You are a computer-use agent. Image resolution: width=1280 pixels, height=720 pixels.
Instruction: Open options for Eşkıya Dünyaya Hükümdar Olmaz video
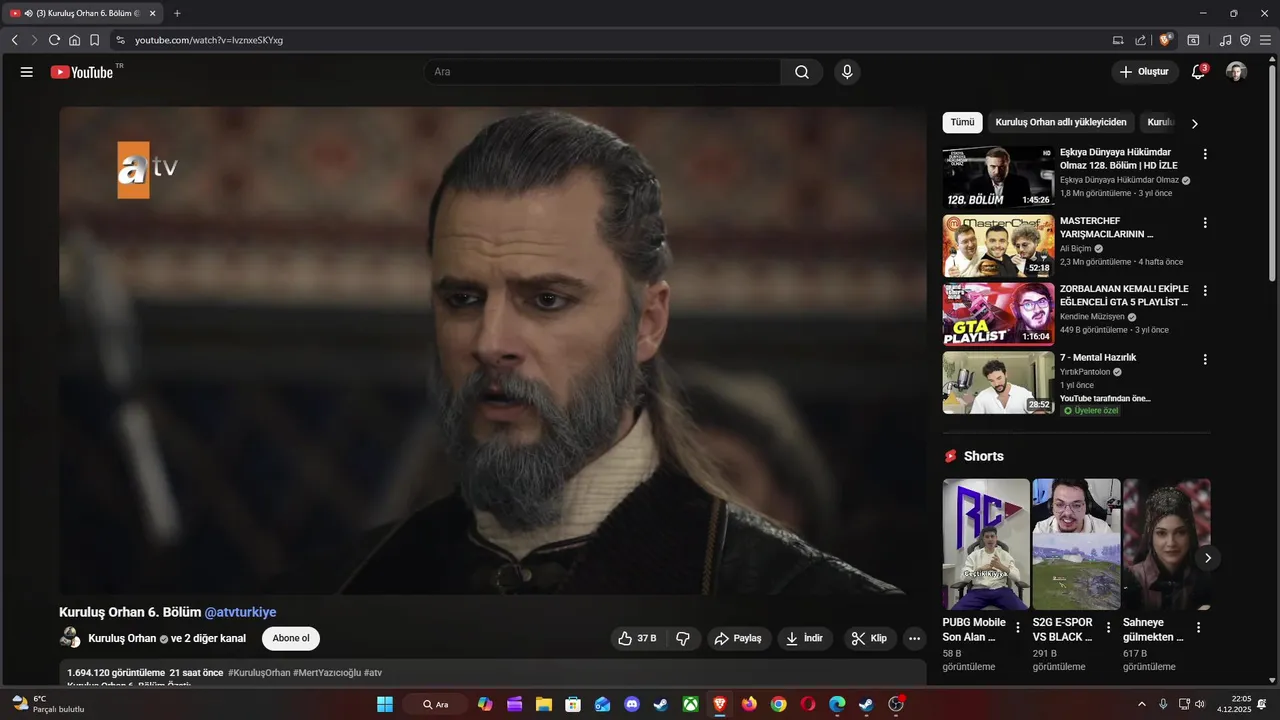(x=1205, y=154)
